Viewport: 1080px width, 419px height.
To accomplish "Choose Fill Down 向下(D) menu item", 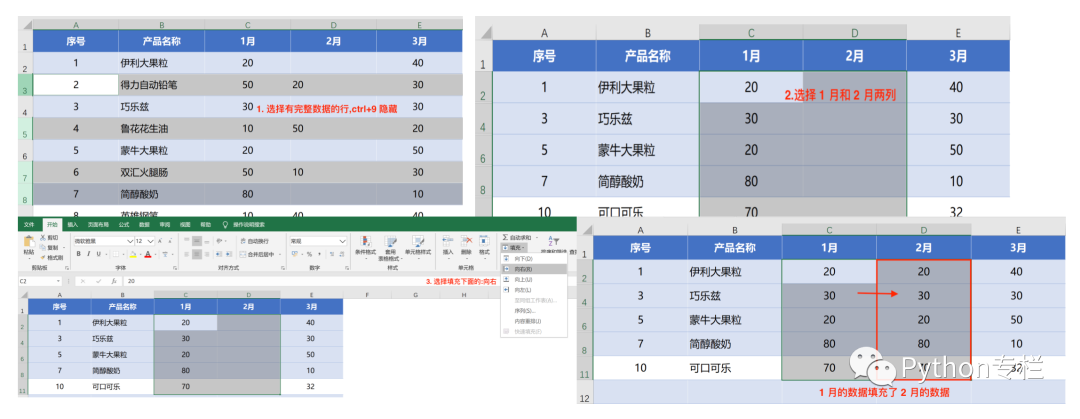I will click(x=534, y=258).
